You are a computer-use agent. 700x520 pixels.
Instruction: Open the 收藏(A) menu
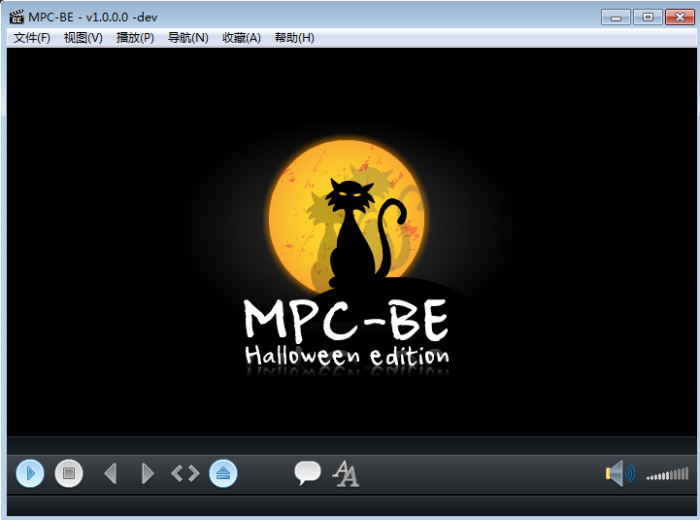click(x=241, y=38)
